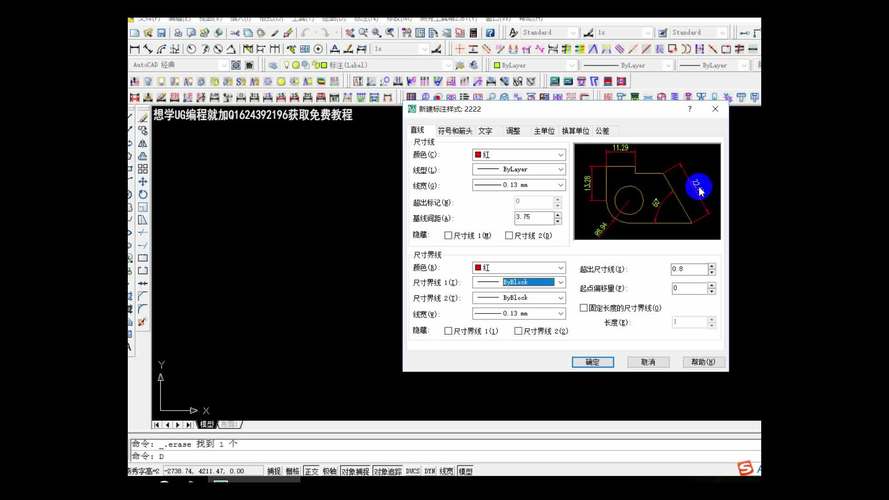Switch to 换算单位 tab
Screen dimensions: 889x500
pyautogui.click(x=575, y=131)
